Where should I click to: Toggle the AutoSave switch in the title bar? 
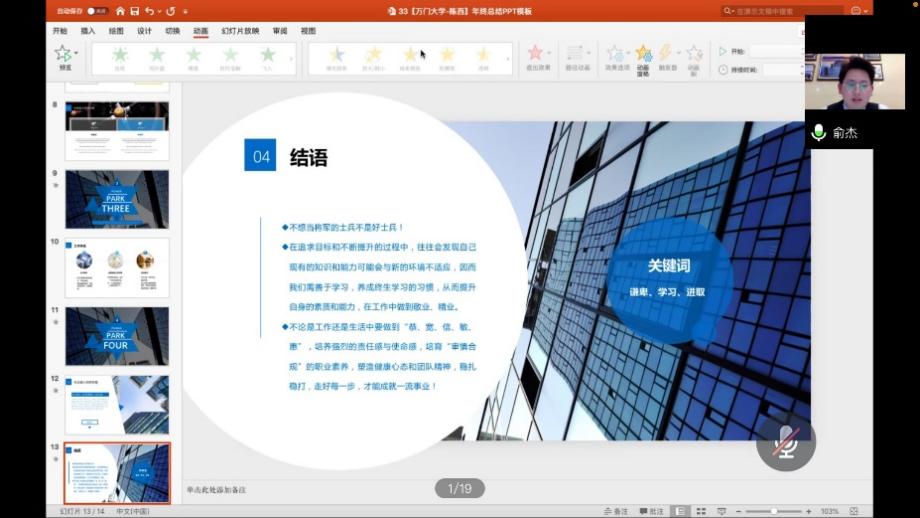[97, 11]
